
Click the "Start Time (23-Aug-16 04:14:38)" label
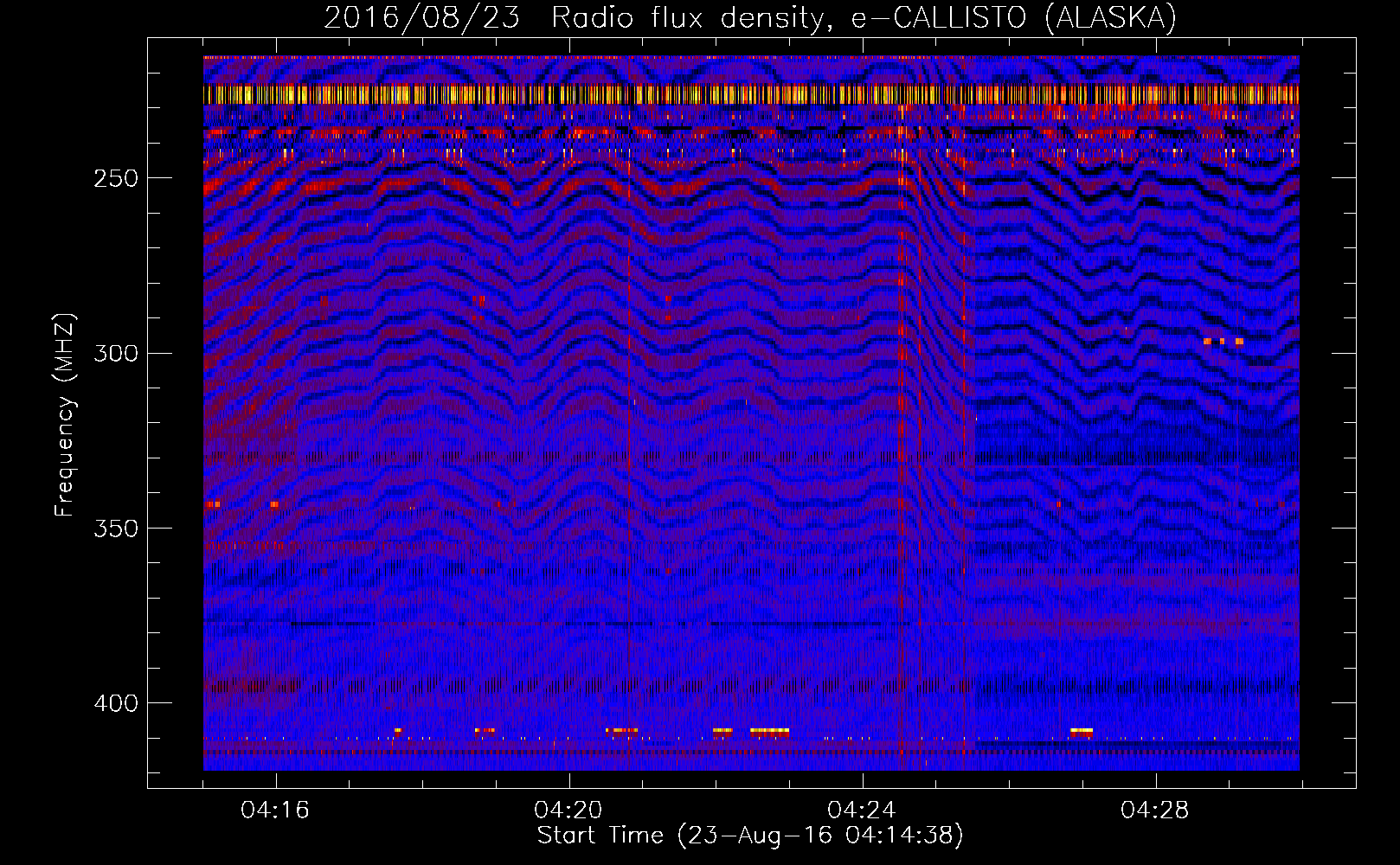tap(750, 836)
